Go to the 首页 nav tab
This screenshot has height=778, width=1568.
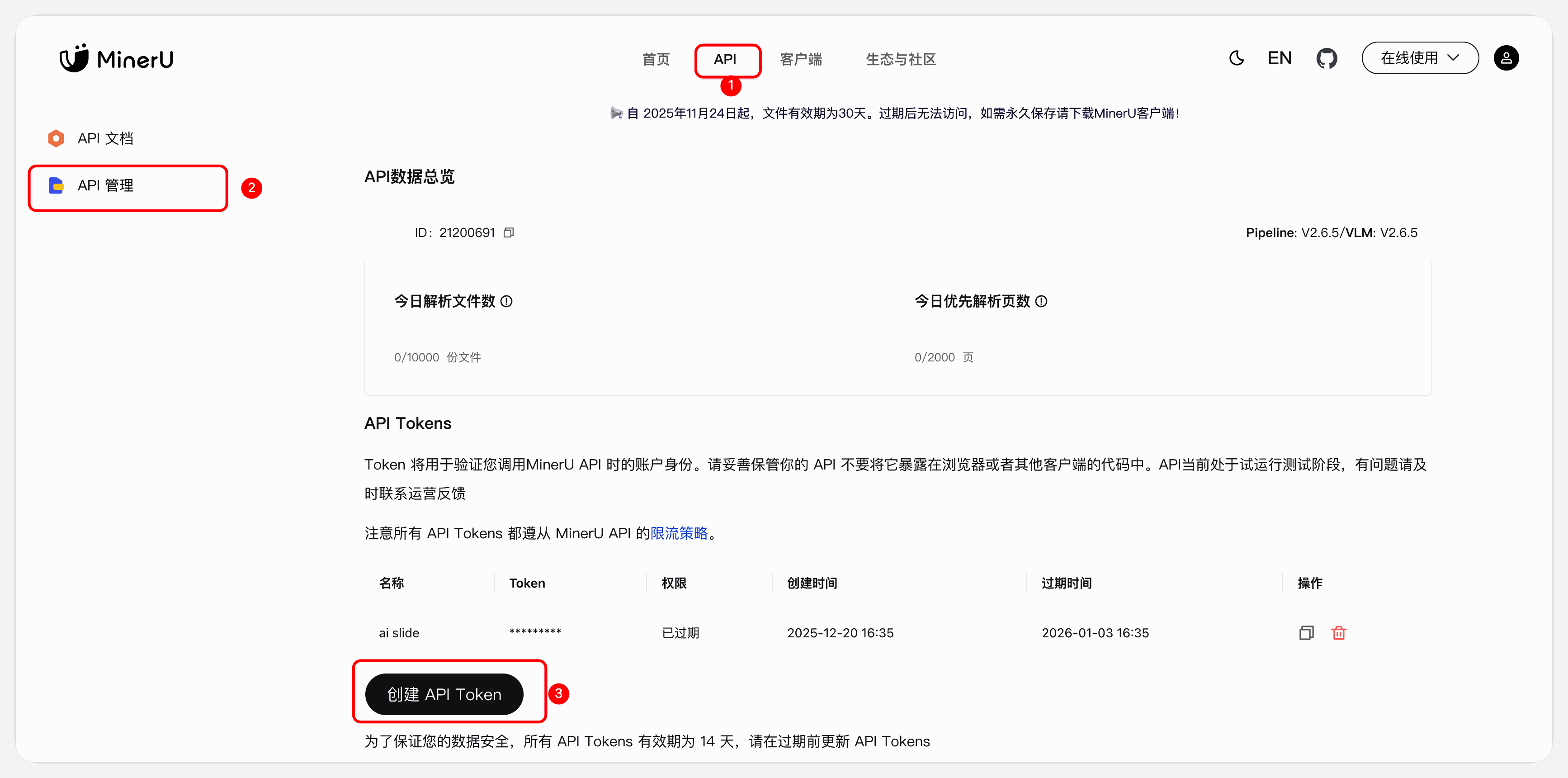tap(656, 60)
